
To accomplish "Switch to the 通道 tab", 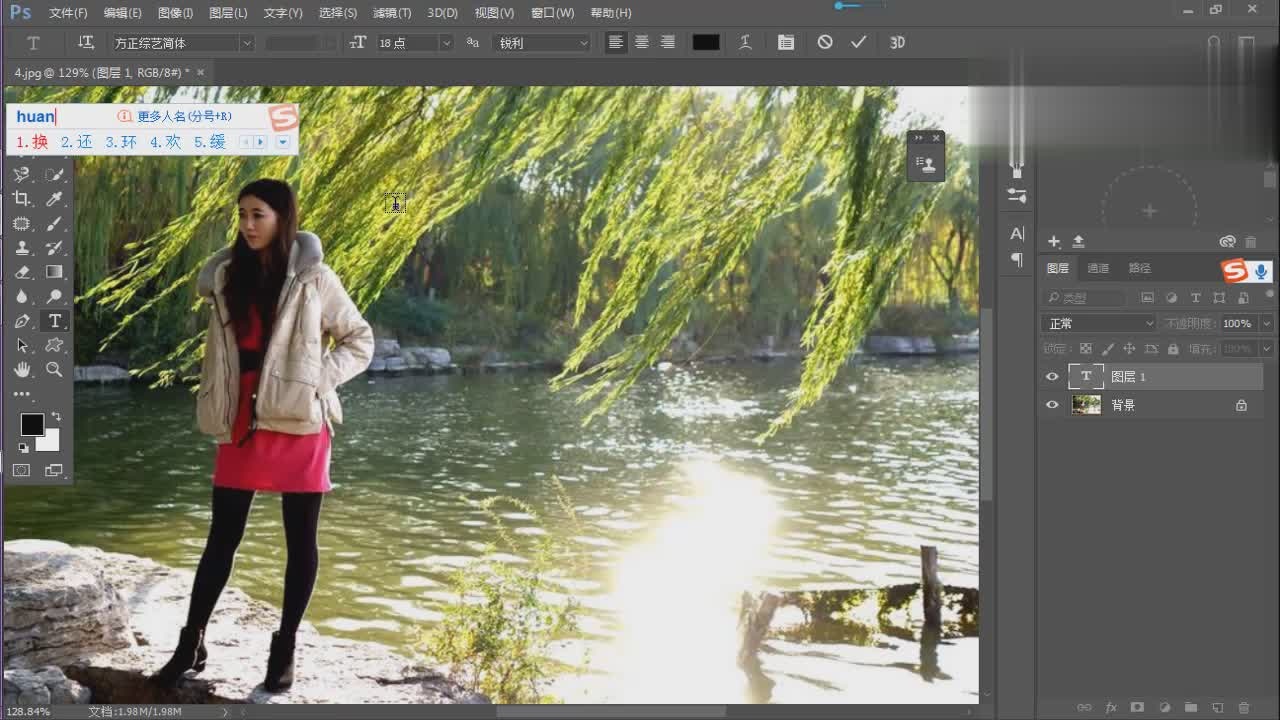I will pyautogui.click(x=1098, y=268).
